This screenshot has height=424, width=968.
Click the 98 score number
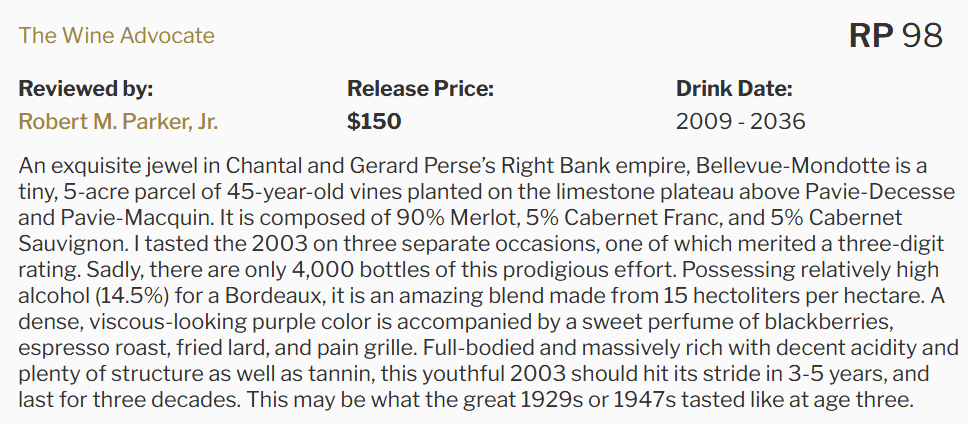tap(922, 36)
